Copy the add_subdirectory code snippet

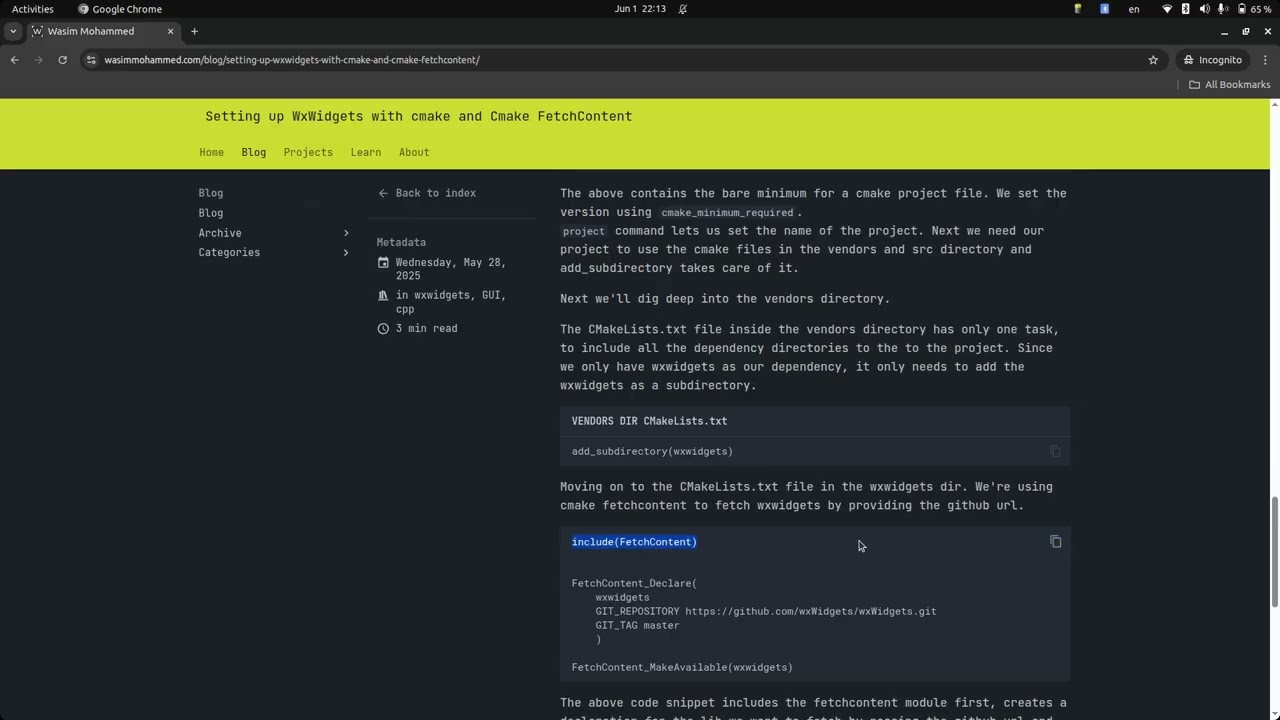pos(1055,451)
